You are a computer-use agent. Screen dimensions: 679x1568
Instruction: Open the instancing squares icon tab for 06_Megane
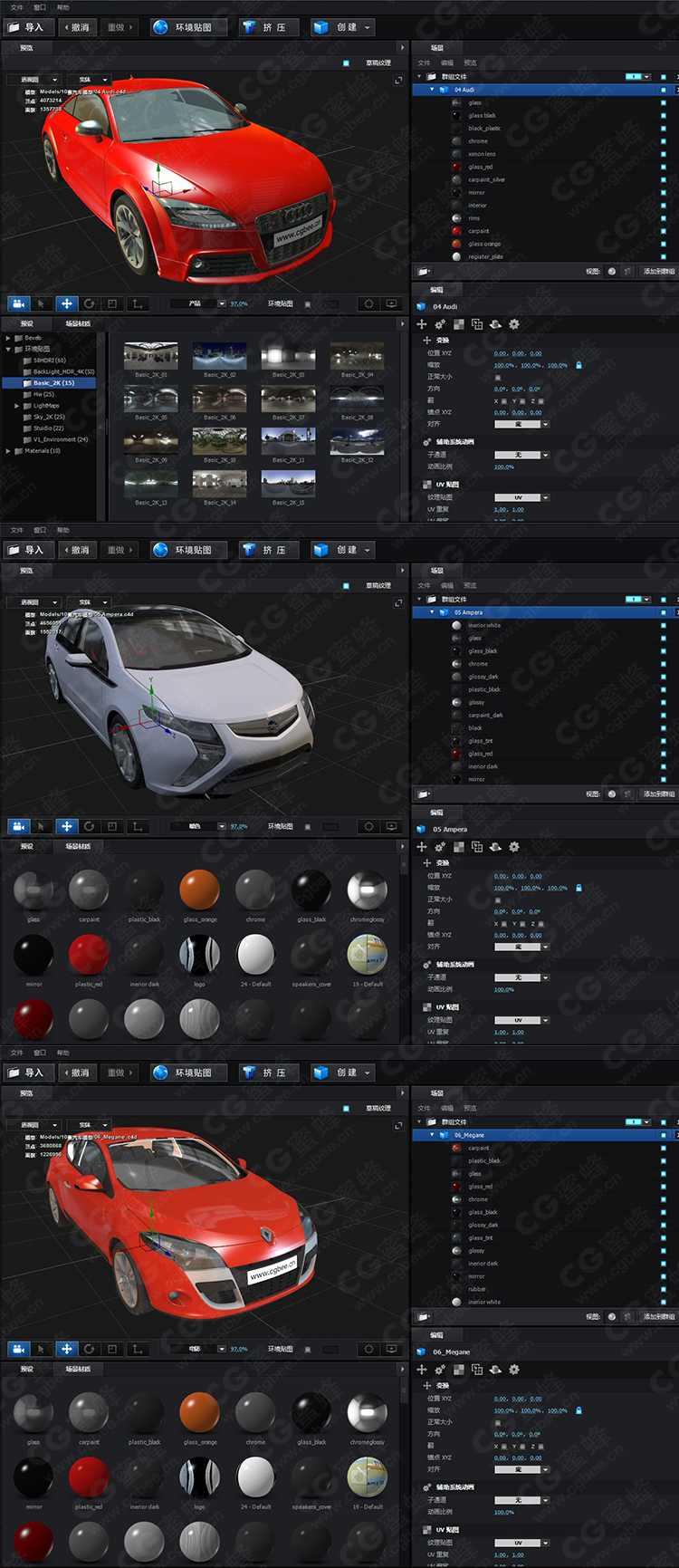click(477, 1369)
